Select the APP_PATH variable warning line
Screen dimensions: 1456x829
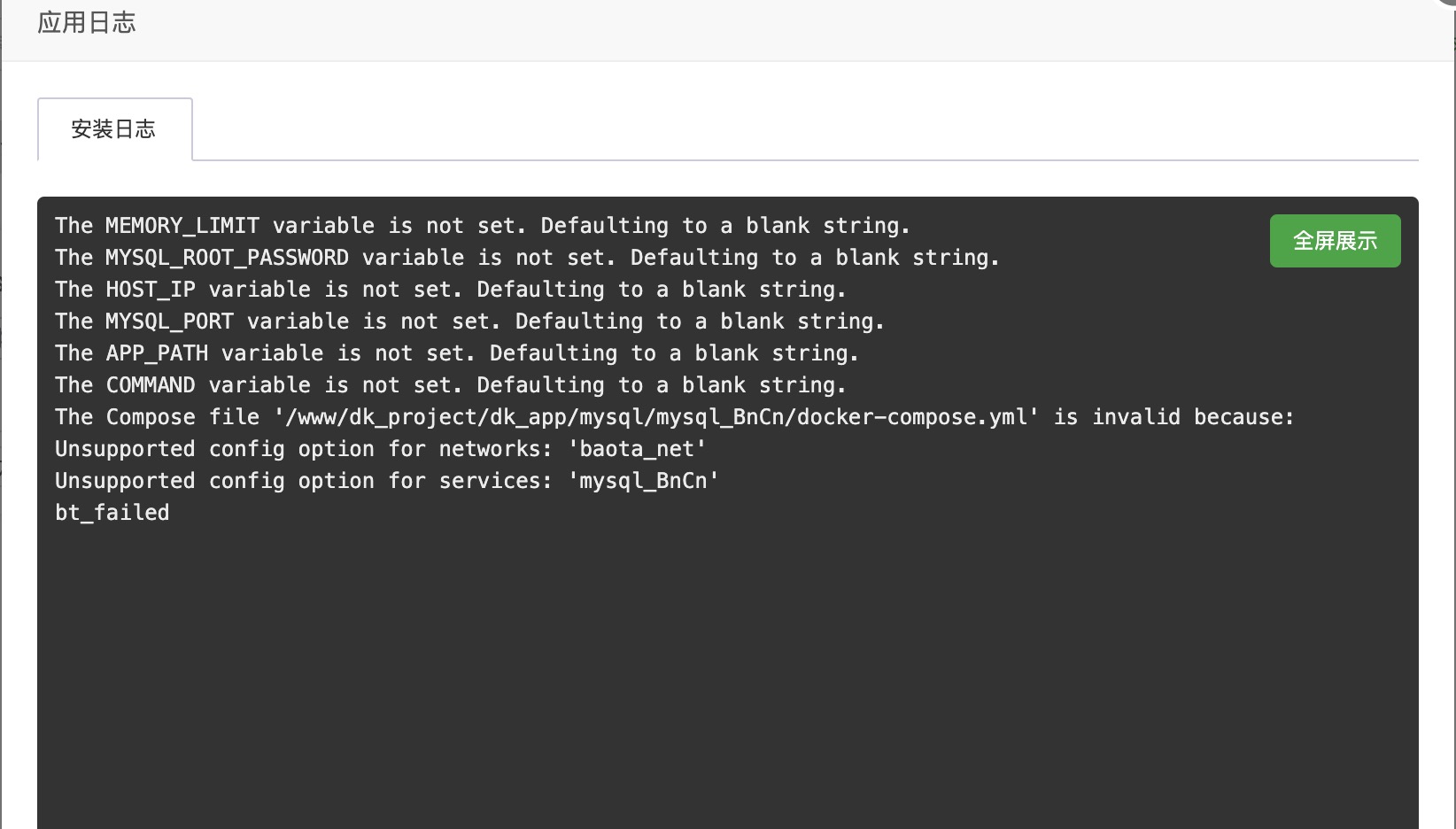point(457,353)
